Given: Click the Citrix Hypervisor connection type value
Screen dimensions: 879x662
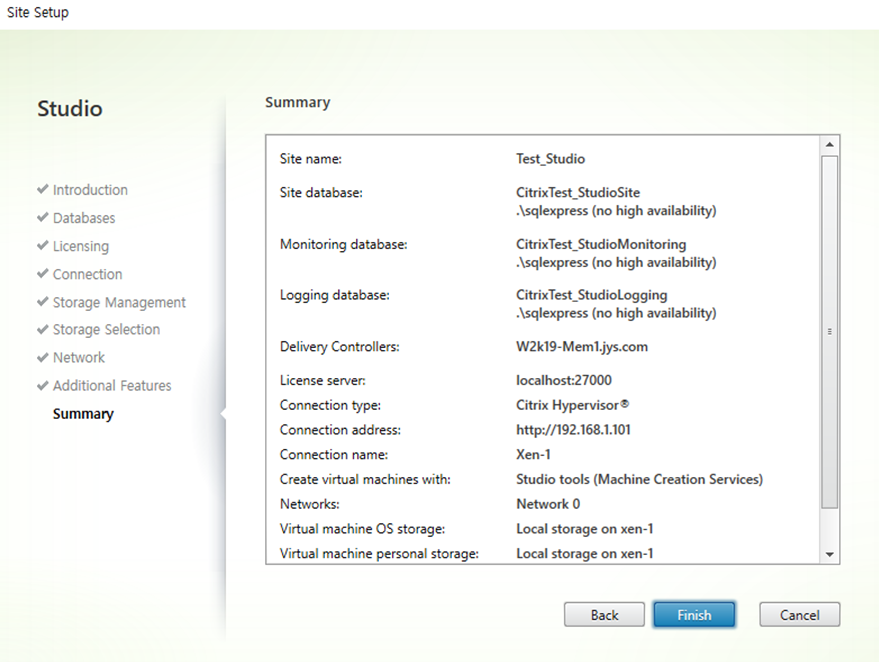Looking at the screenshot, I should tap(572, 405).
